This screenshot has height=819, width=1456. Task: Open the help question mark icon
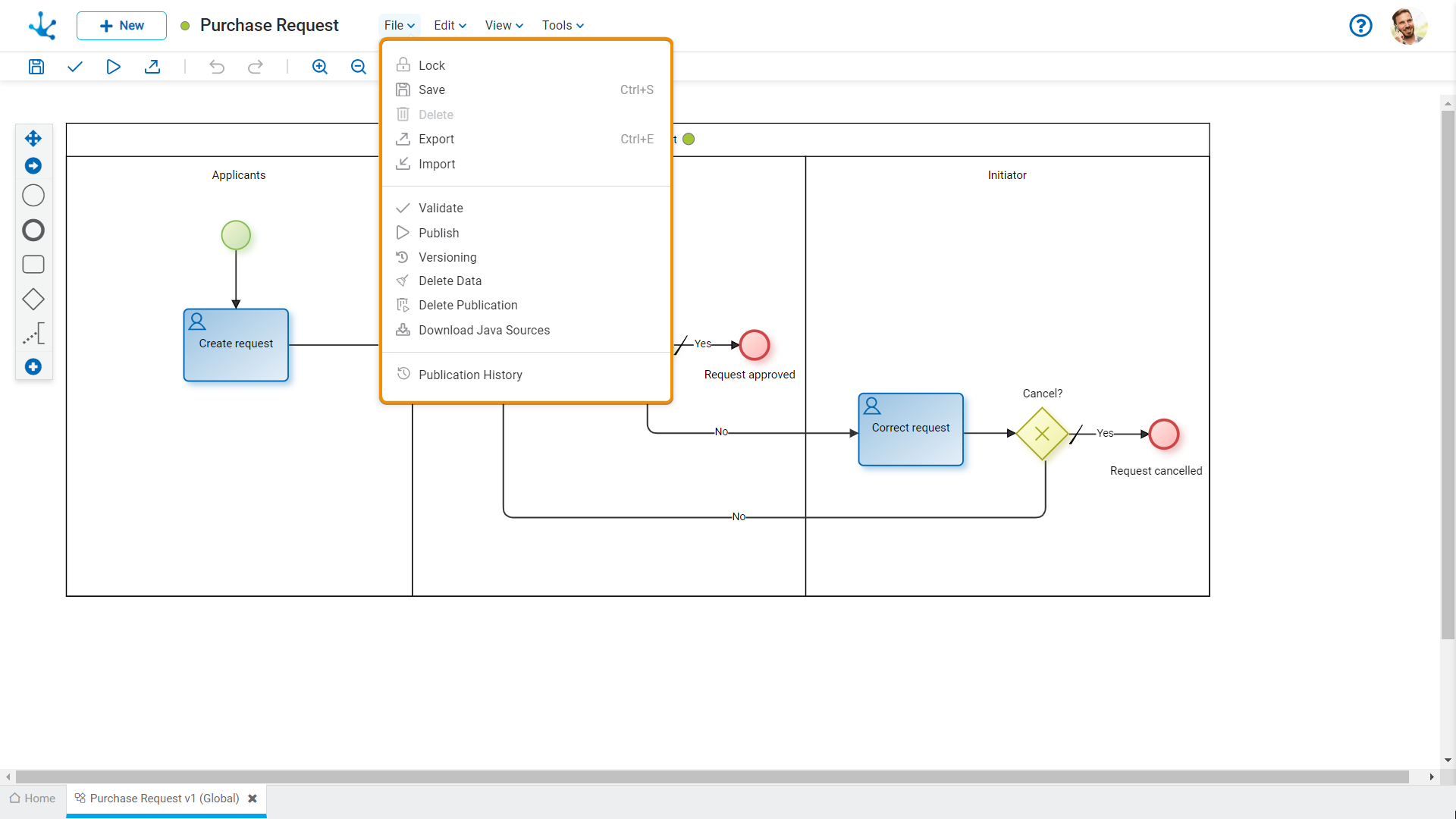pyautogui.click(x=1360, y=26)
